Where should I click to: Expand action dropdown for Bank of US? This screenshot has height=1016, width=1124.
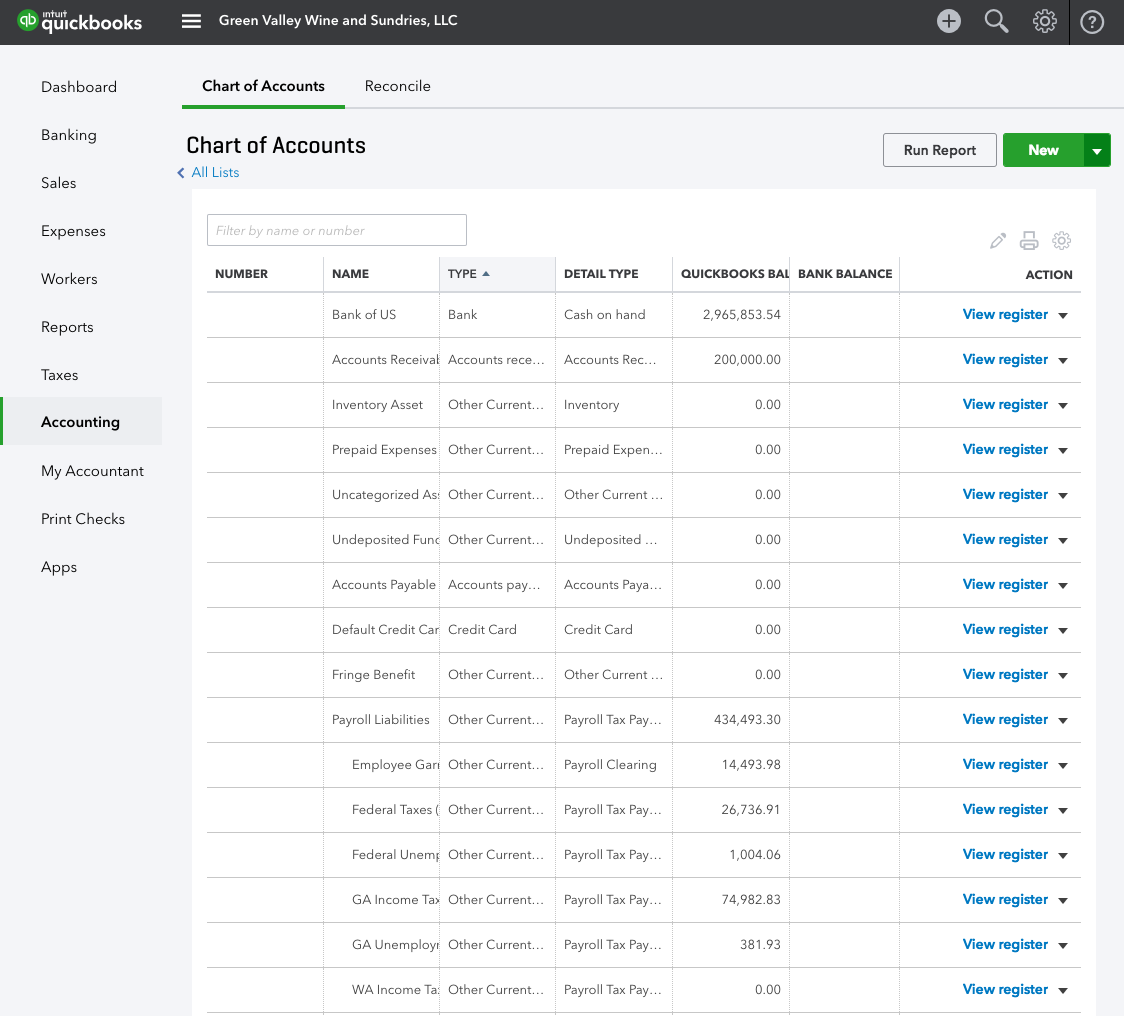pyautogui.click(x=1063, y=316)
